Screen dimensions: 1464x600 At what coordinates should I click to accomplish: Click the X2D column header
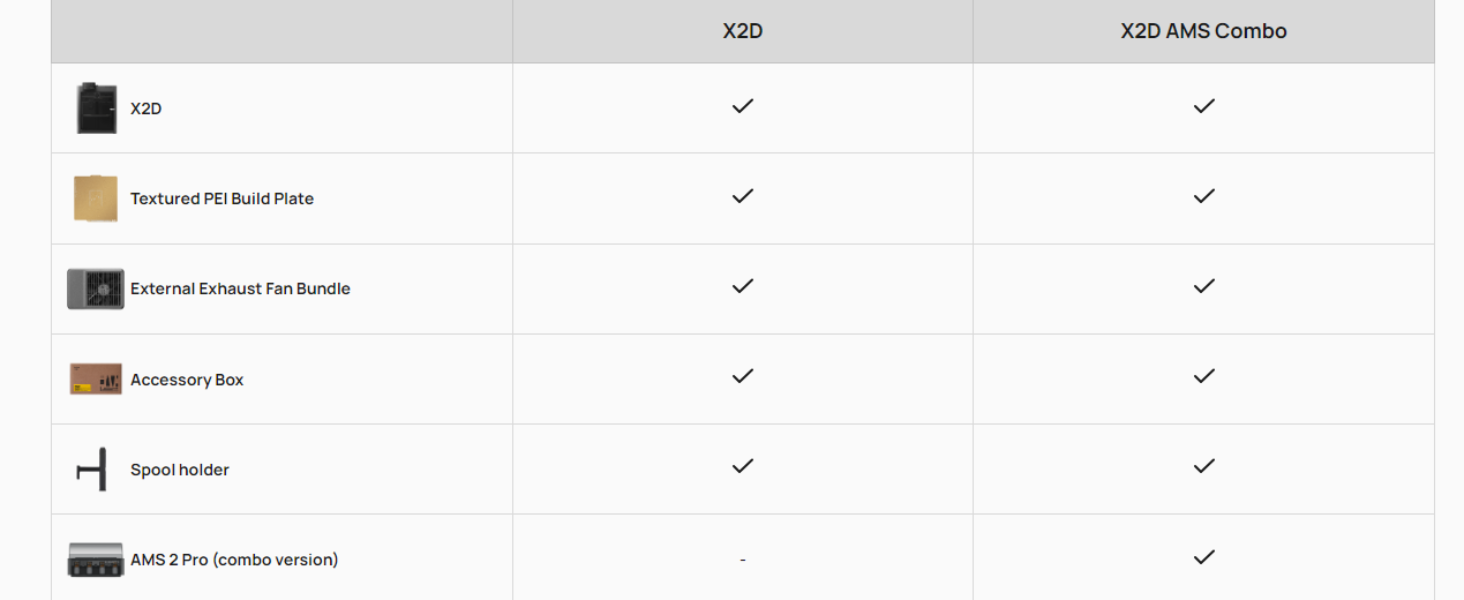tap(743, 31)
